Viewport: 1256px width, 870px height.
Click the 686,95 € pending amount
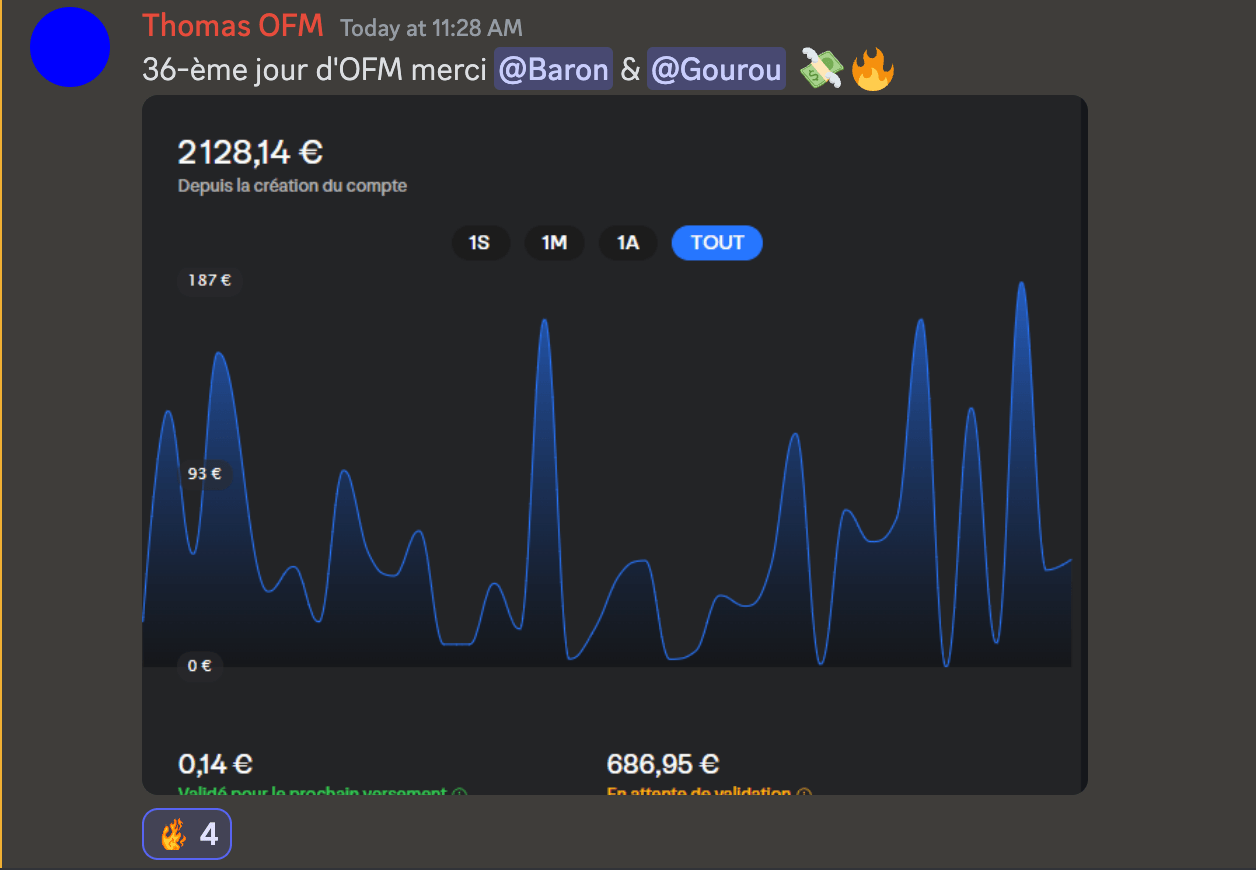[663, 764]
